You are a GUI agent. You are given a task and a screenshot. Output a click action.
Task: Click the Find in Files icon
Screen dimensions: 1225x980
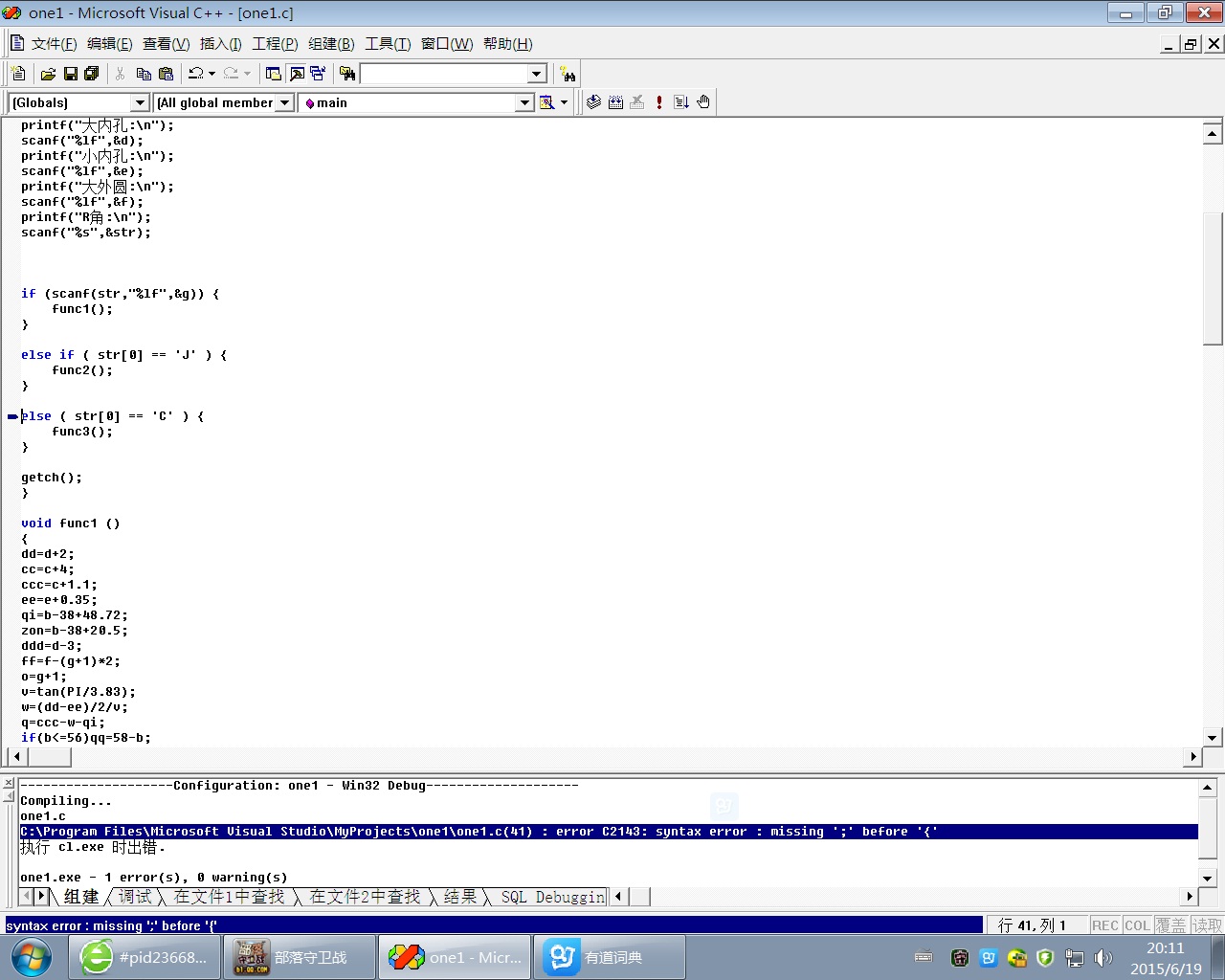(x=347, y=74)
